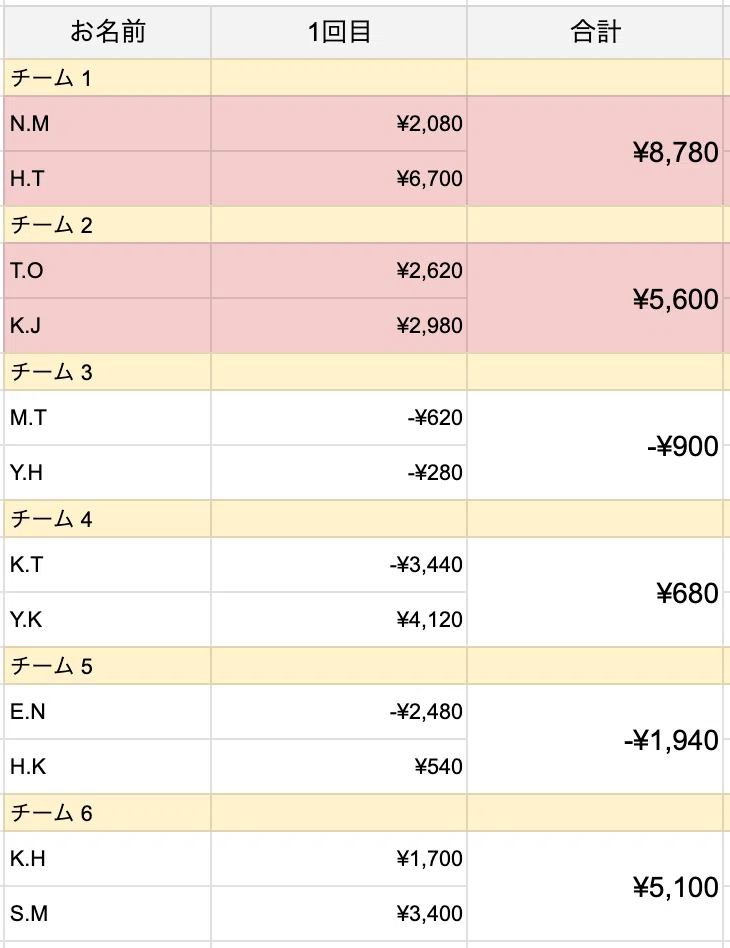
Task: Select the T.O name cell
Action: [108, 270]
